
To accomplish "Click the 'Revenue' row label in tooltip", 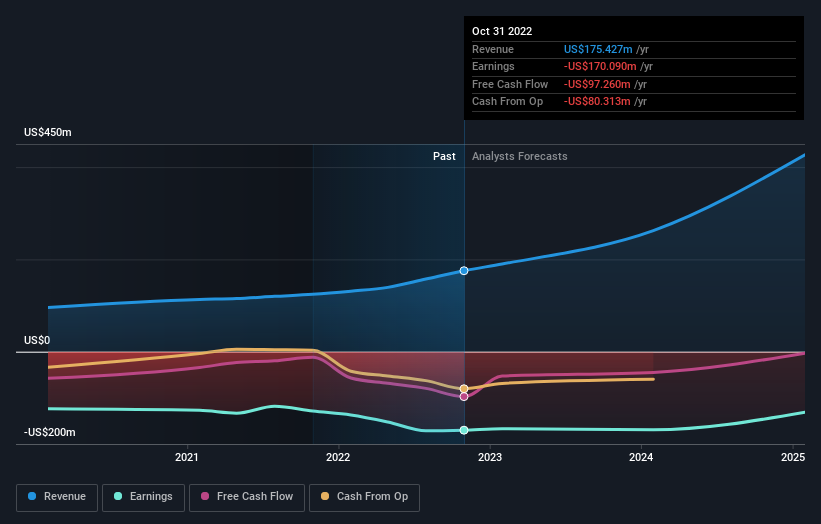I will point(493,49).
